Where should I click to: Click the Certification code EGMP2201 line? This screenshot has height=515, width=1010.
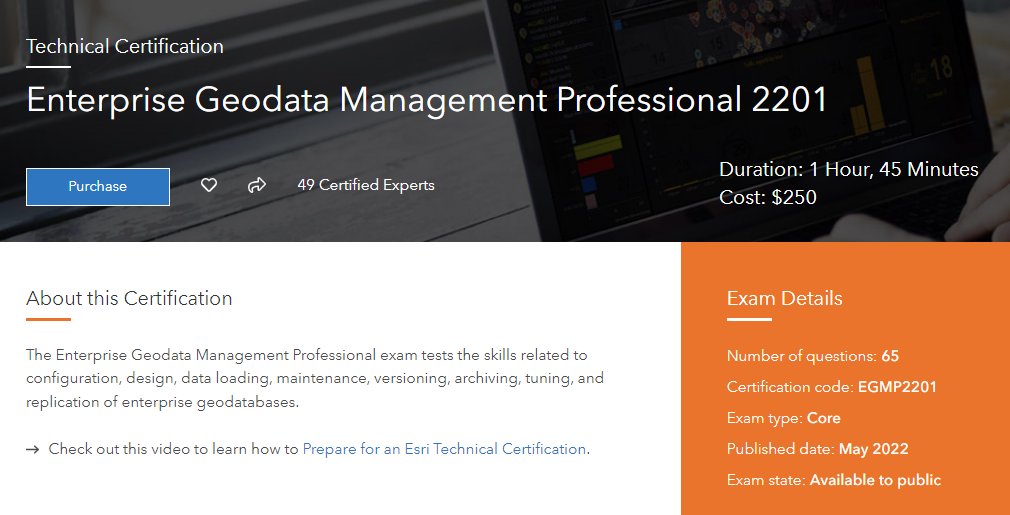(x=832, y=387)
